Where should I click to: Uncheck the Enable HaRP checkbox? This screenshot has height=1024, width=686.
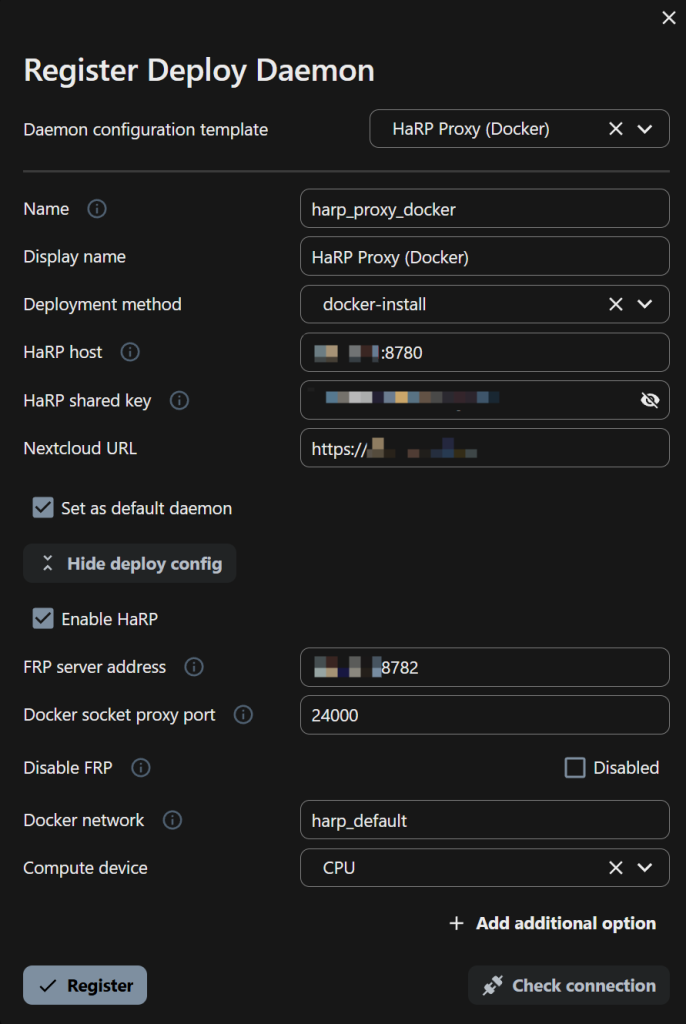click(43, 619)
